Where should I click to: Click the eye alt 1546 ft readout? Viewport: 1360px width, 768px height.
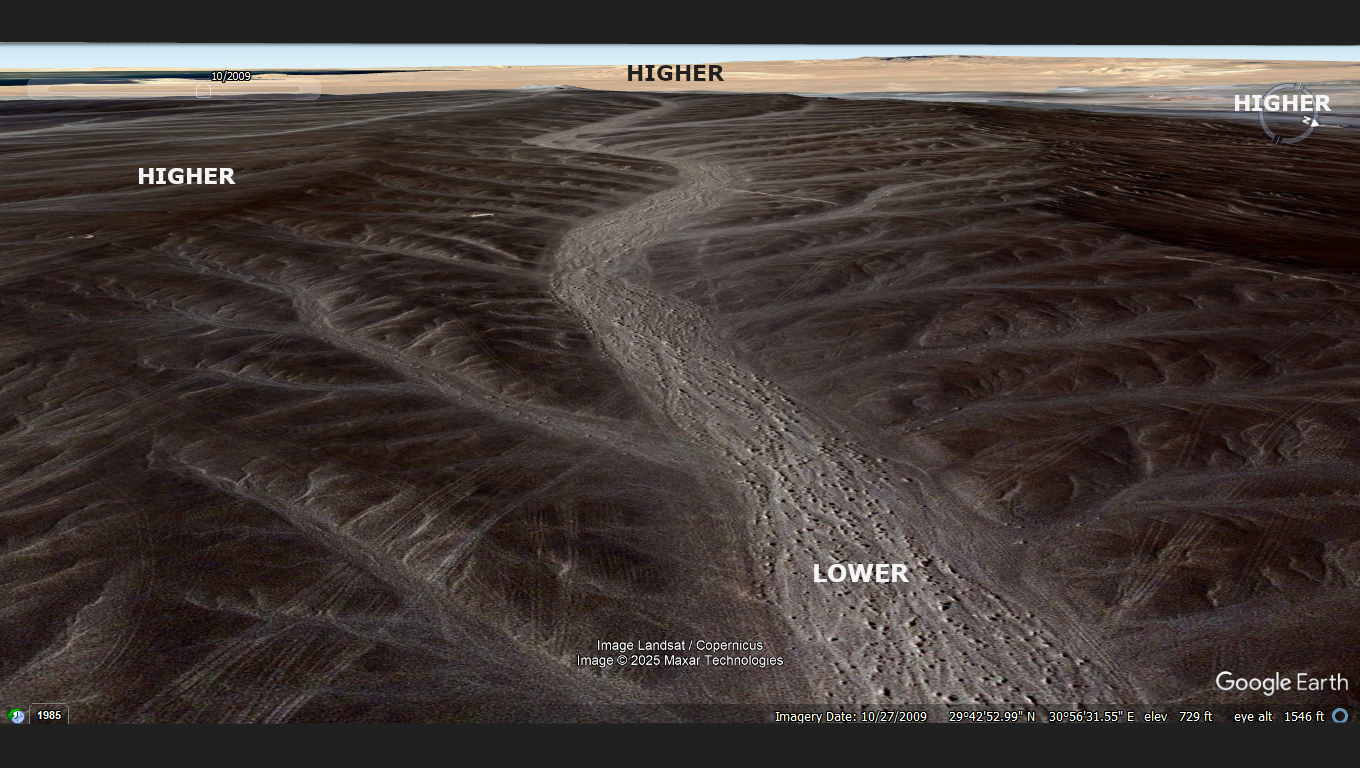point(1278,716)
